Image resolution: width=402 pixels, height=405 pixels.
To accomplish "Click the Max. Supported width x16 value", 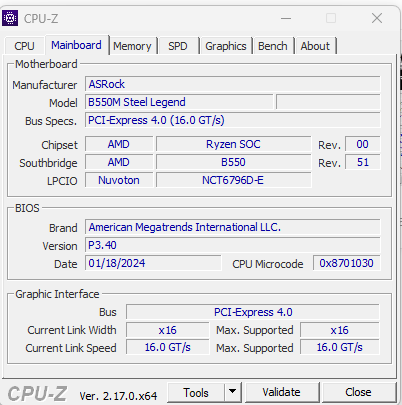I will coord(340,330).
